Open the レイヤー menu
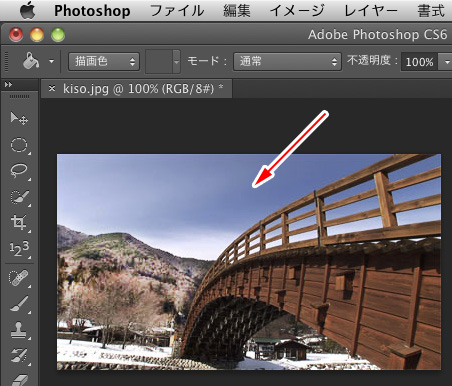 [370, 11]
